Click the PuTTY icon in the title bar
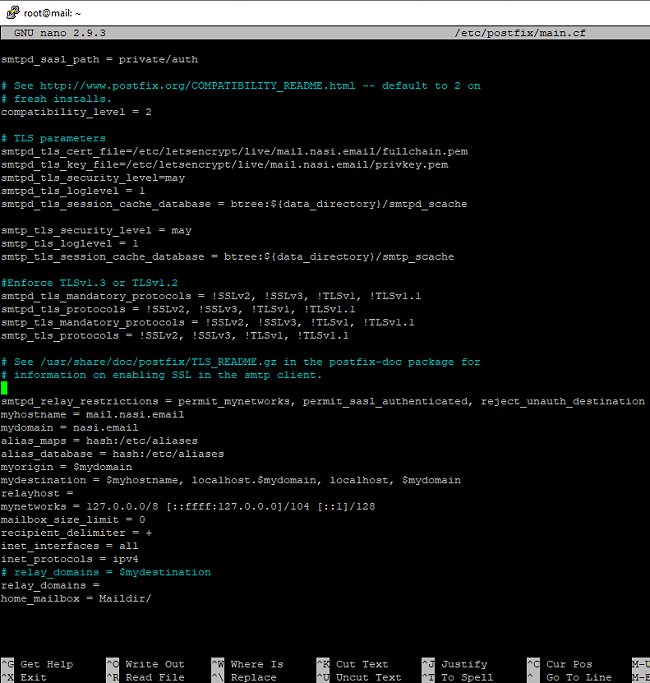 pyautogui.click(x=13, y=13)
